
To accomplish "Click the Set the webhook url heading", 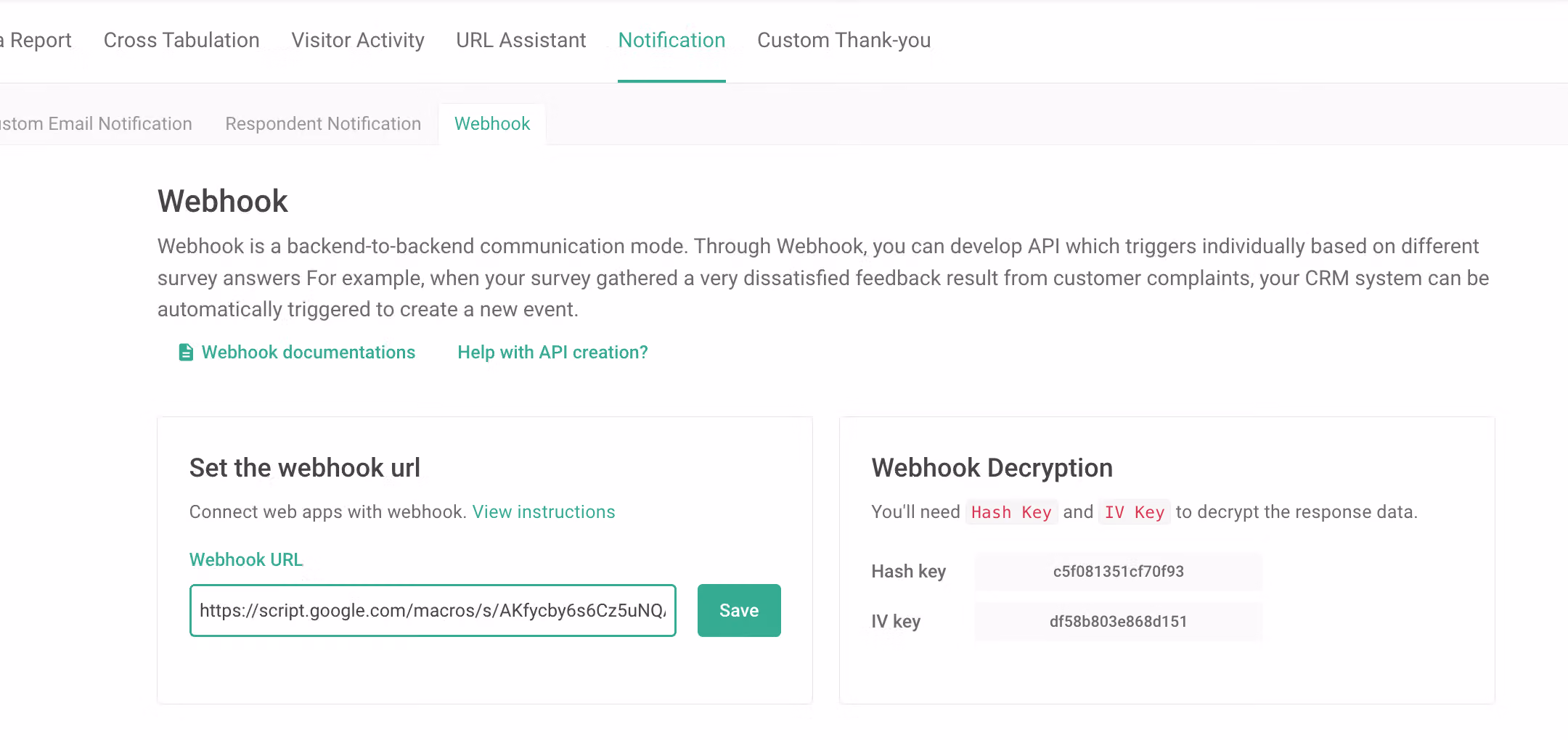I will [x=305, y=468].
